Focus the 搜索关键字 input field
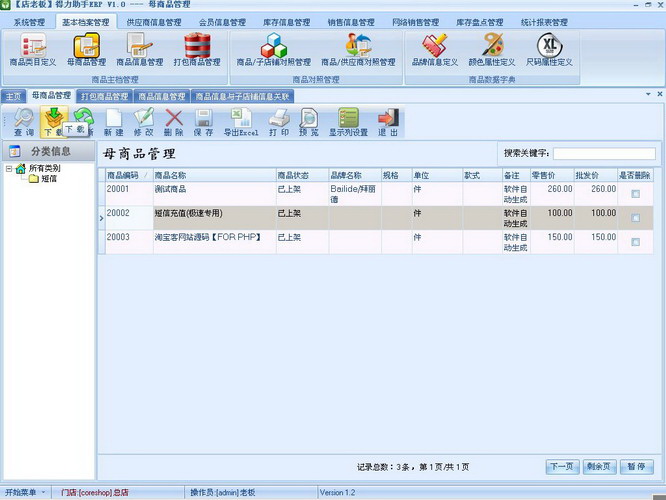 tap(604, 153)
